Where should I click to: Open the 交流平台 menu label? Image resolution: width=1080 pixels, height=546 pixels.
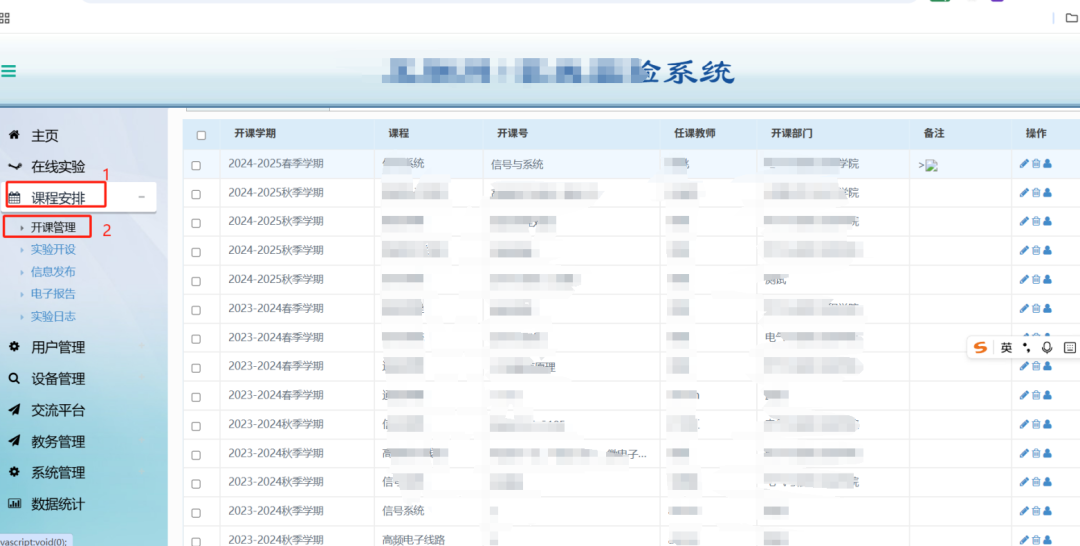58,410
